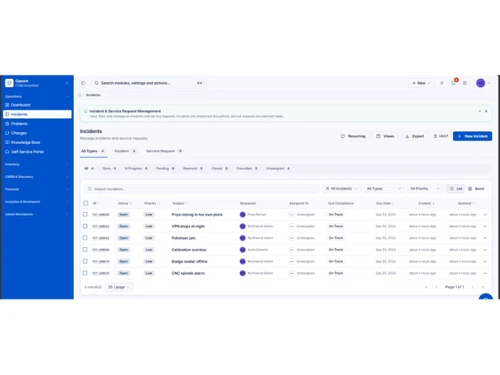Open the Incidents item in sidebar

pyautogui.click(x=37, y=114)
